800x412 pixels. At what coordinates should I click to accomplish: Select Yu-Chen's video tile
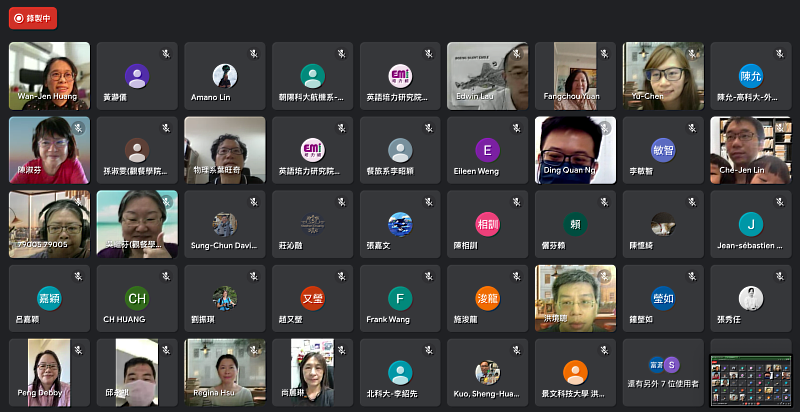click(x=663, y=76)
